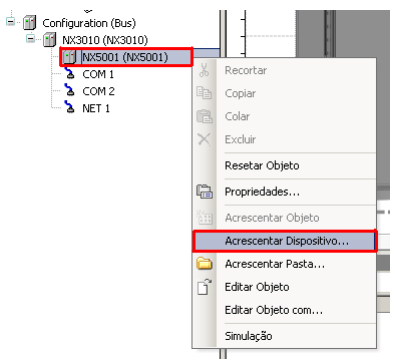The image size is (395, 362).
Task: Click the NX5001 module icon
Action: tap(70, 57)
